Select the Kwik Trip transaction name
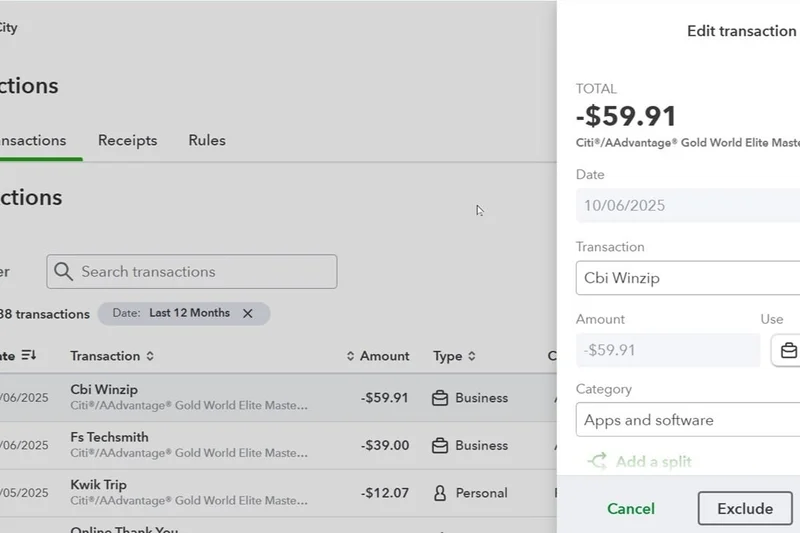 pos(98,485)
